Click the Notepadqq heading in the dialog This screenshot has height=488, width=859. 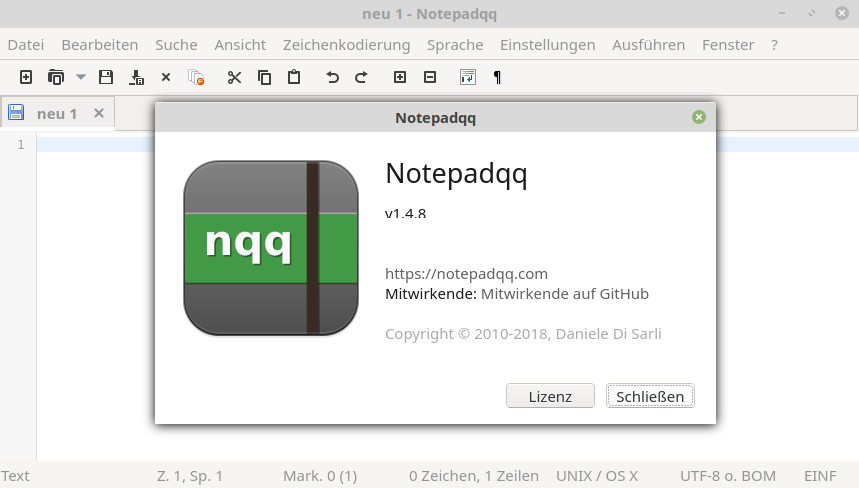point(456,174)
